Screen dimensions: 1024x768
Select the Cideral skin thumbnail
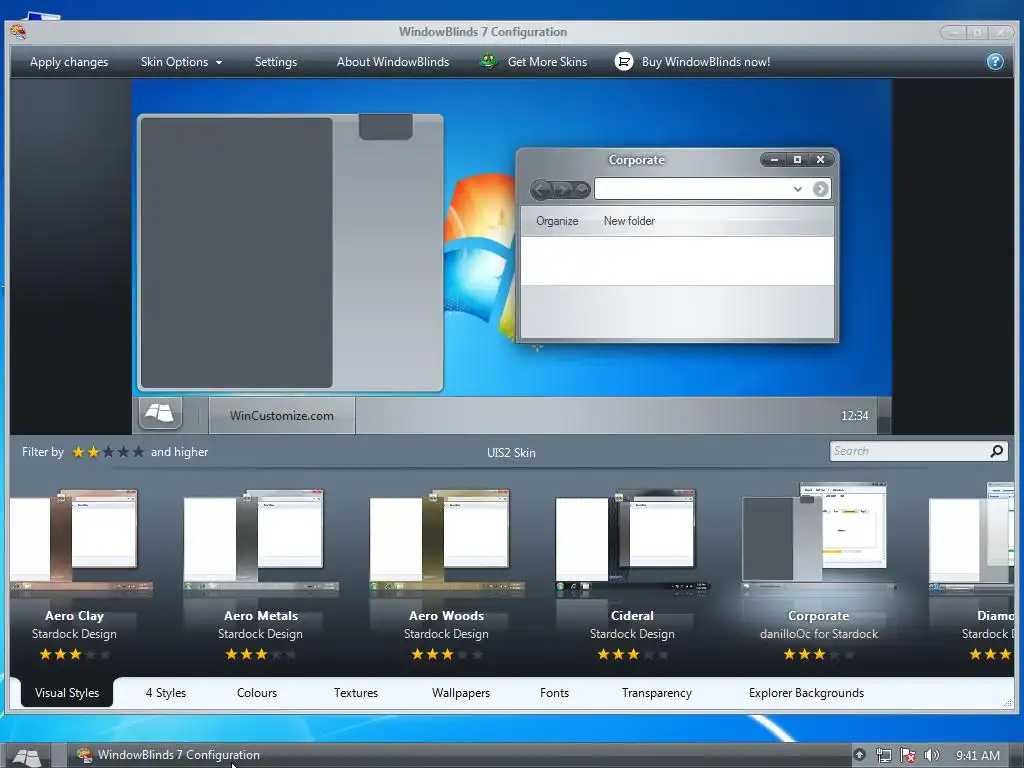coord(632,542)
